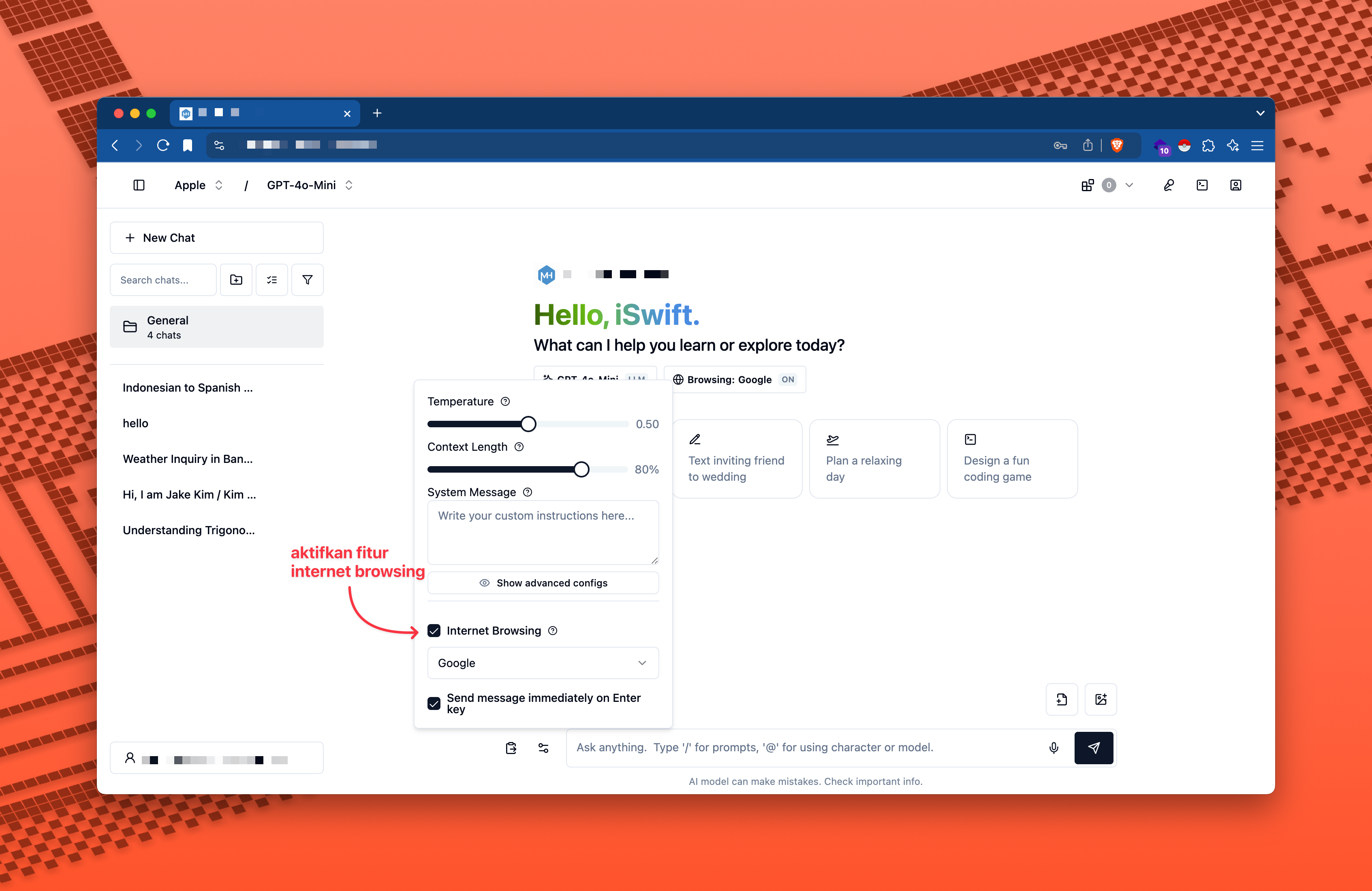1372x891 pixels.
Task: Open the API key icon in header
Action: pyautogui.click(x=1169, y=185)
